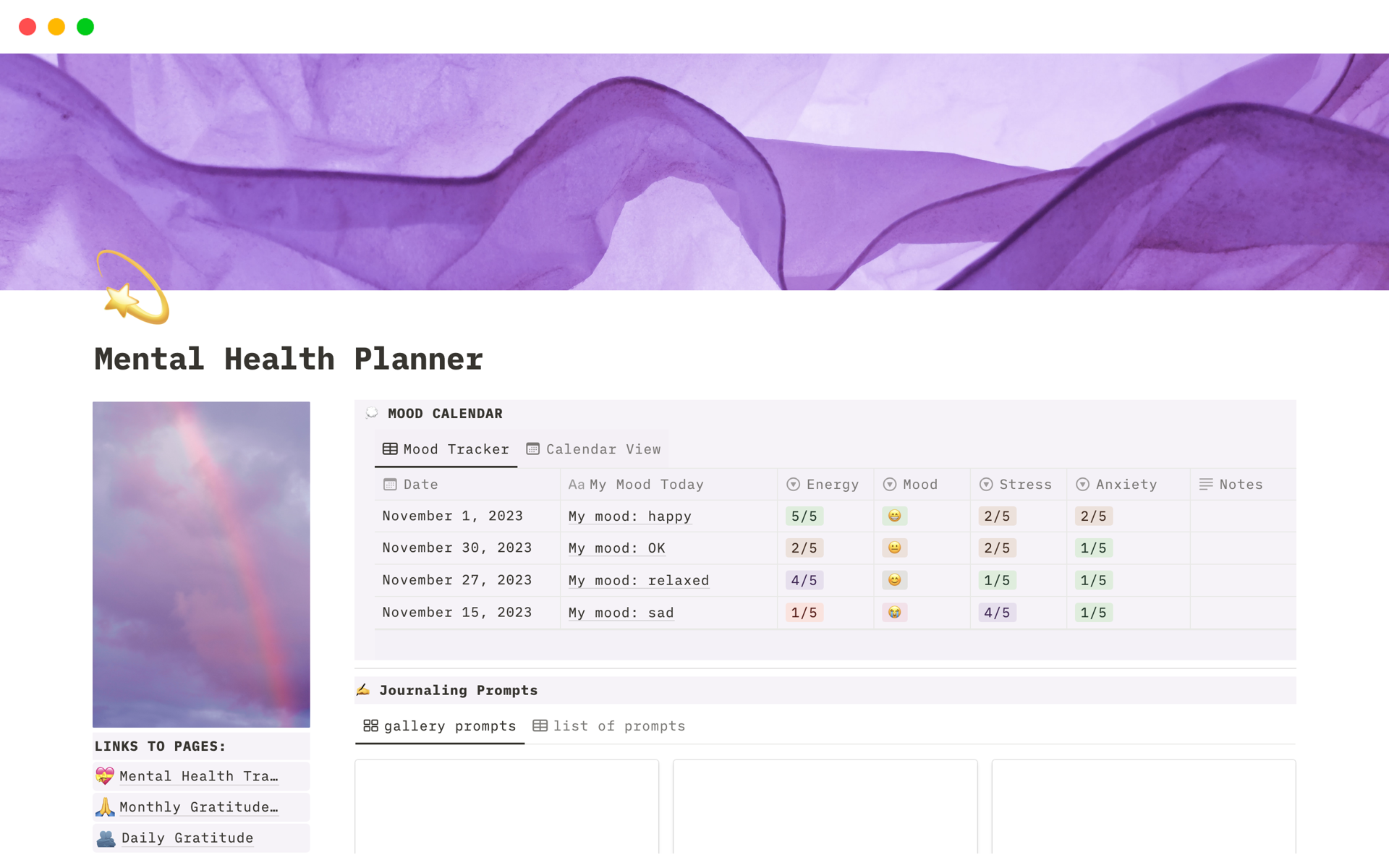Click the Notes column text icon
Viewport: 1389px width, 868px height.
pyautogui.click(x=1205, y=485)
